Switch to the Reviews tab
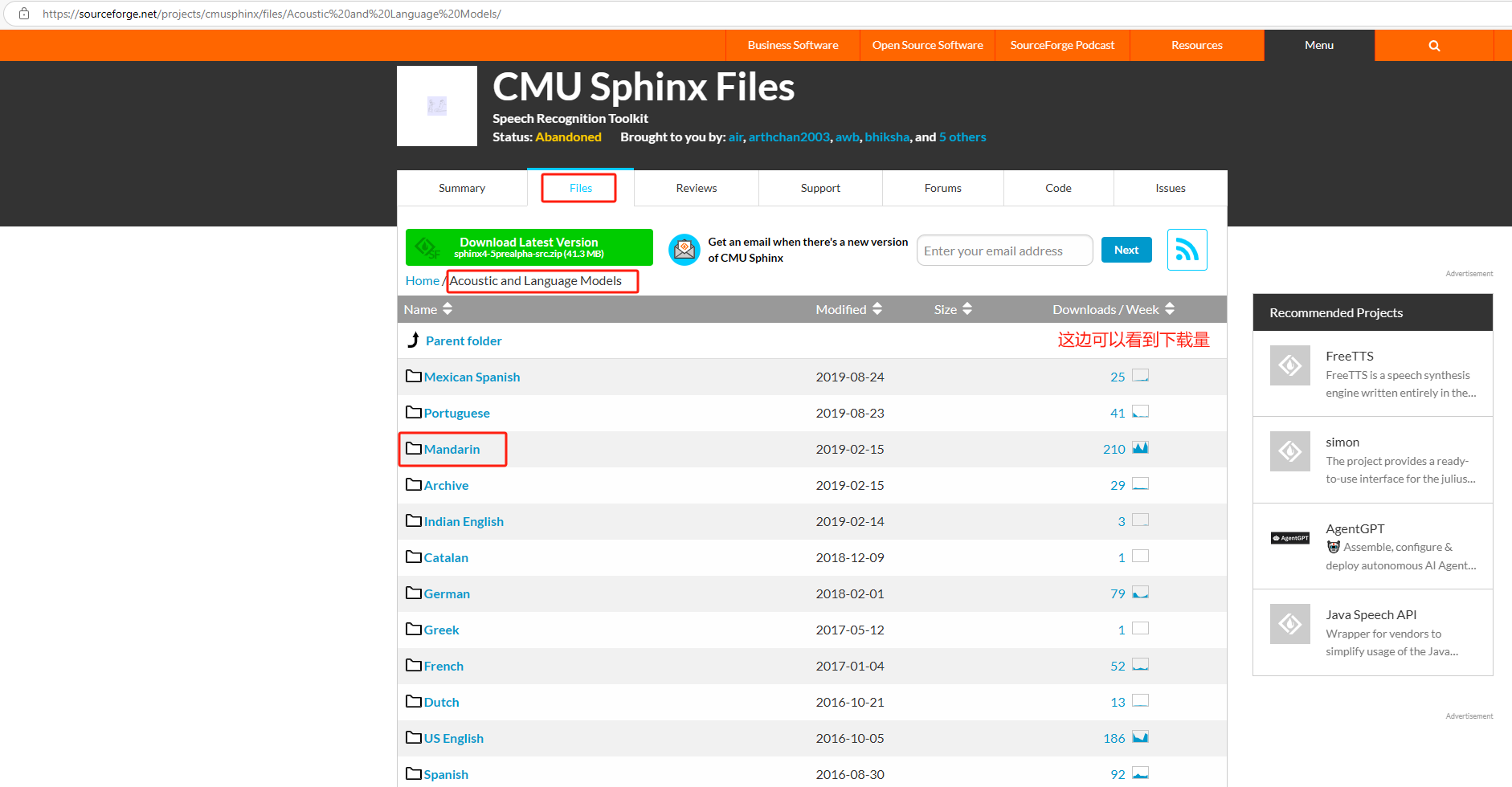Viewport: 1512px width, 787px height. (x=697, y=188)
